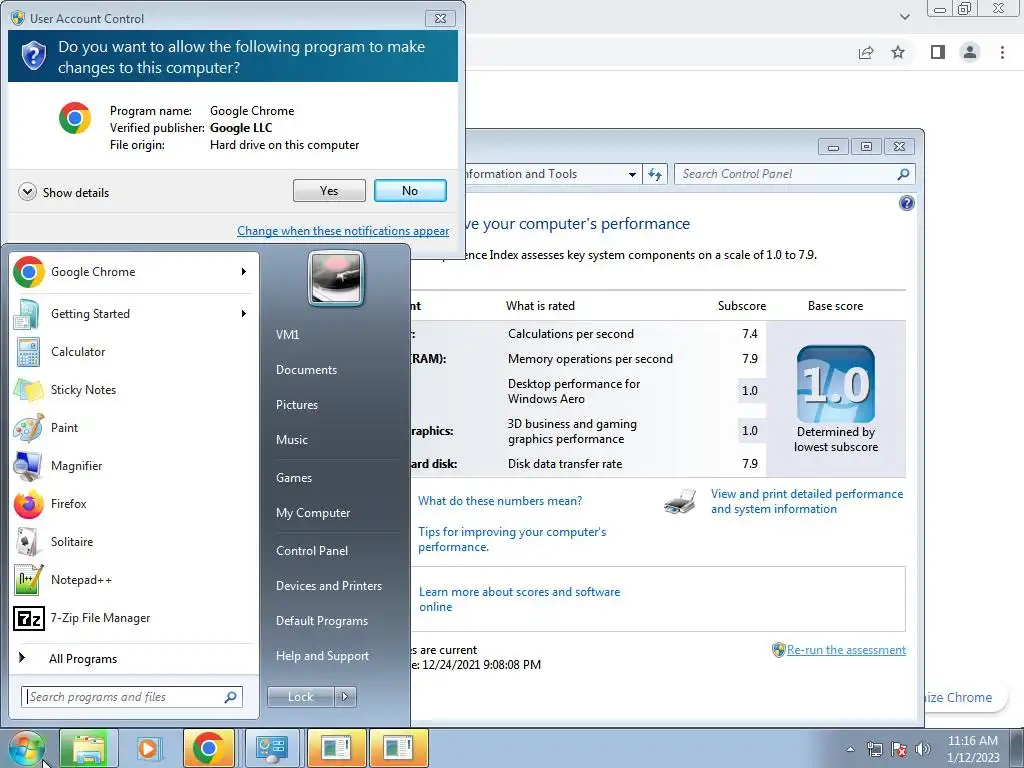Open shutdown options arrow beside Lock
This screenshot has width=1024, height=768.
tap(345, 697)
